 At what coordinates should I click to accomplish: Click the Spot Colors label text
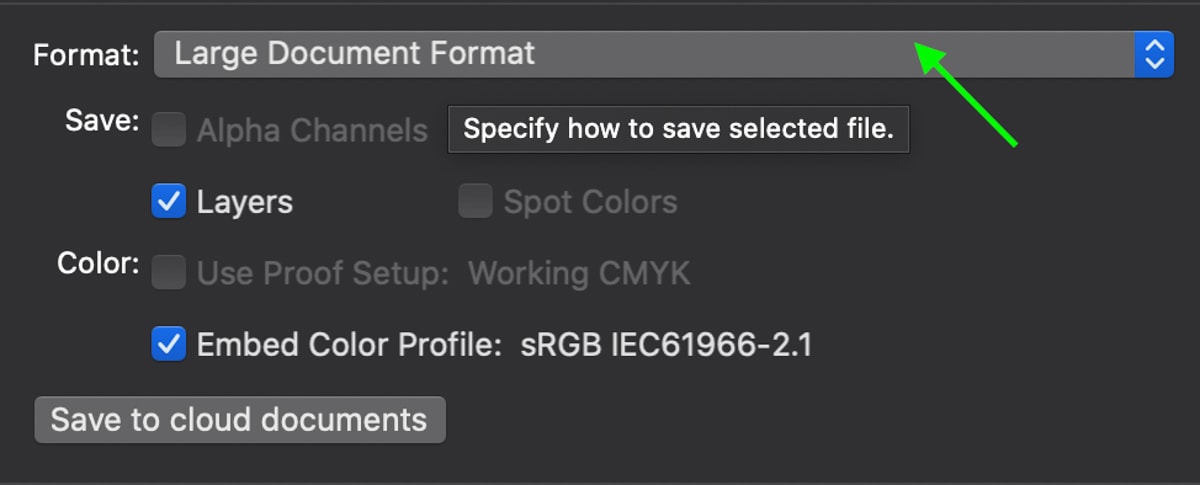(590, 202)
